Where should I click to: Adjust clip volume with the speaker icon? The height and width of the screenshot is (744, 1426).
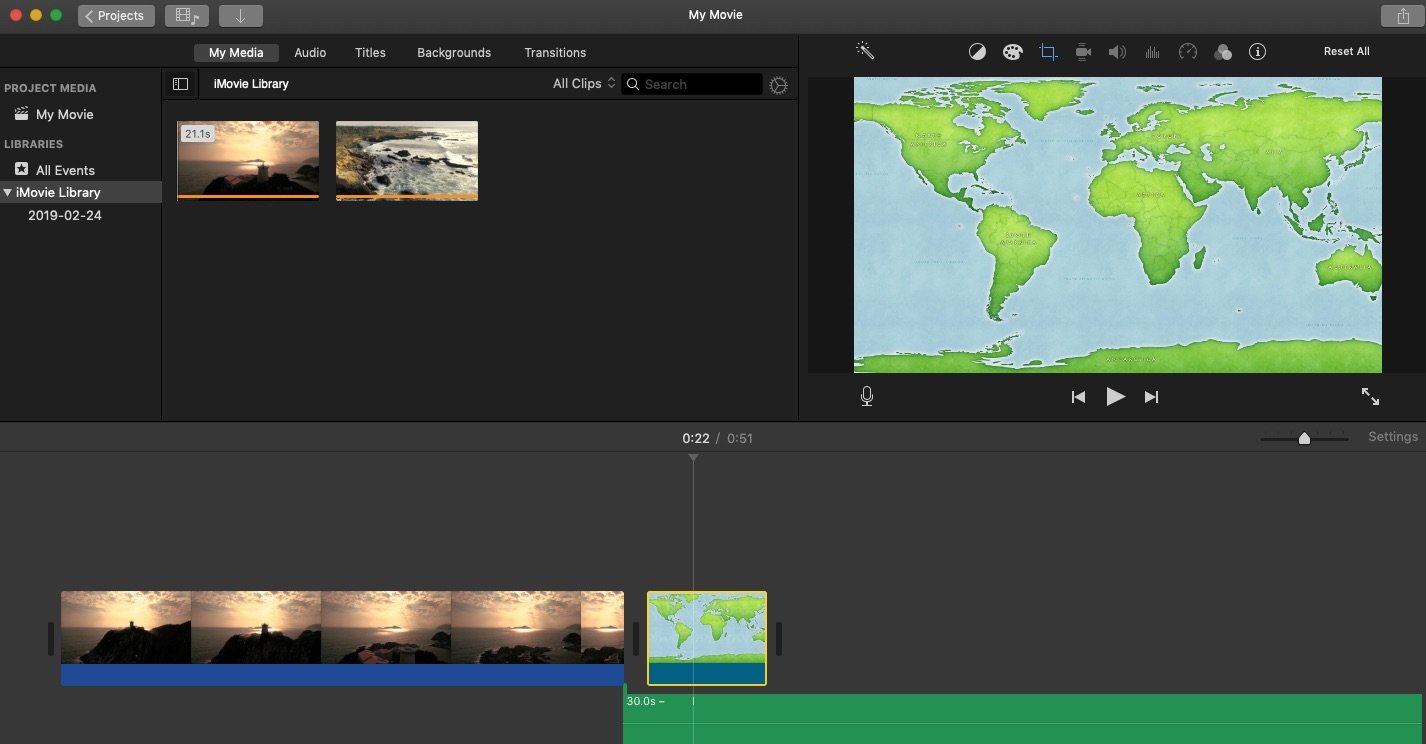pyautogui.click(x=1117, y=51)
